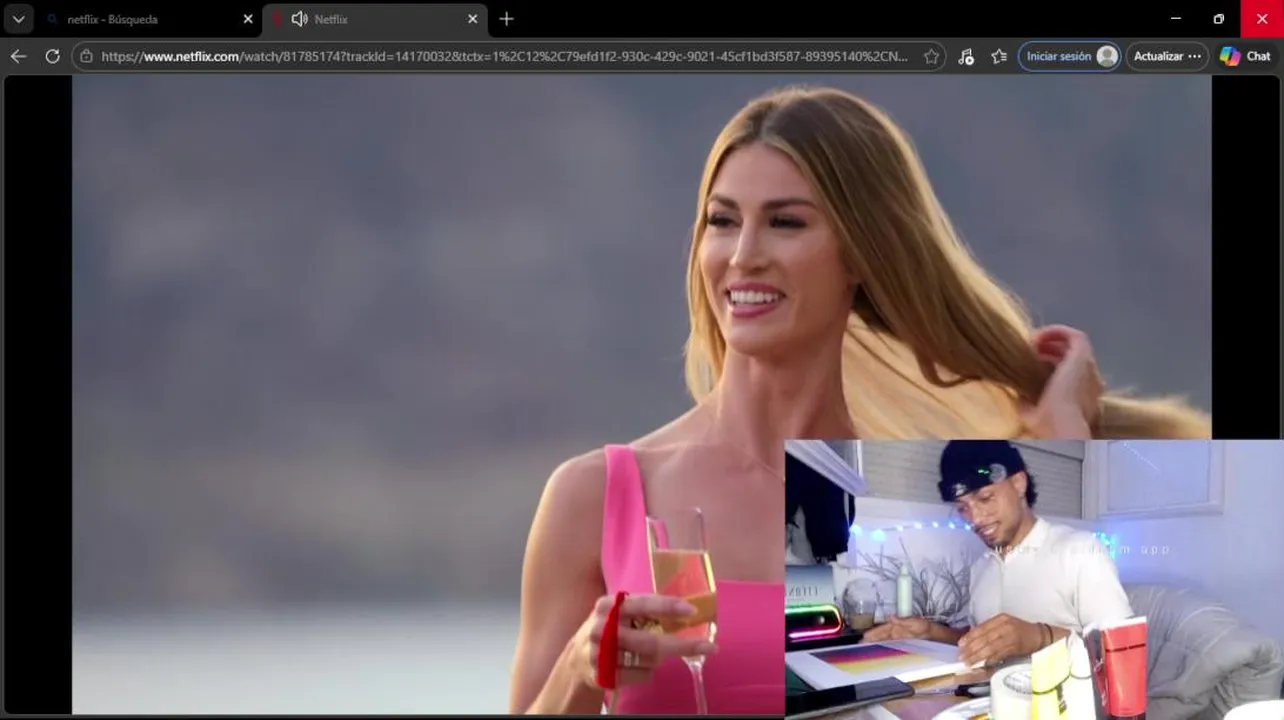Image resolution: width=1284 pixels, height=720 pixels.
Task: Open a new browser tab
Action: 506,19
